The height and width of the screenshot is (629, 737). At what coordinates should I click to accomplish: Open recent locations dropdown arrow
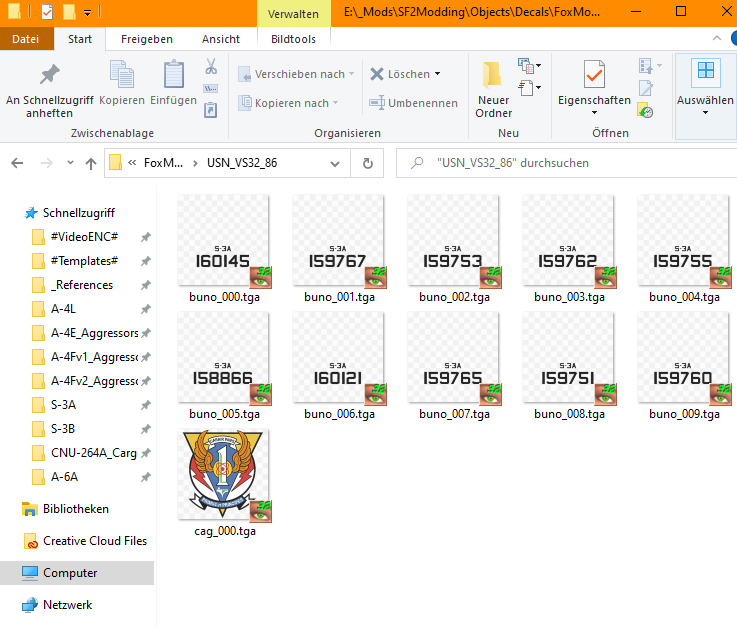[x=70, y=162]
